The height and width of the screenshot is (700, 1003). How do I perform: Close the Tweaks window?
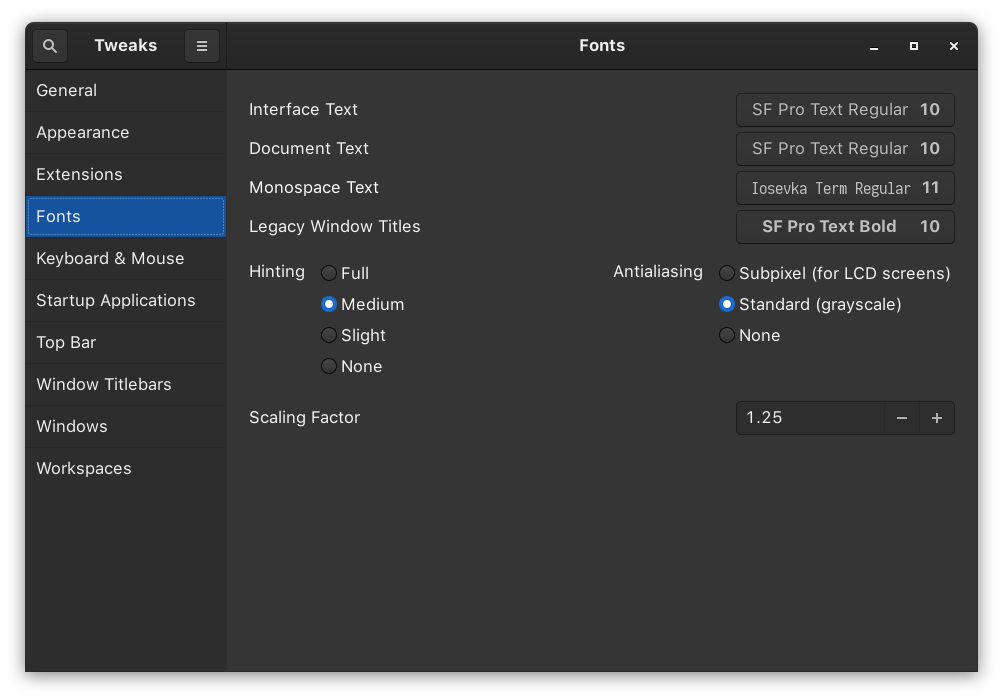[x=954, y=46]
